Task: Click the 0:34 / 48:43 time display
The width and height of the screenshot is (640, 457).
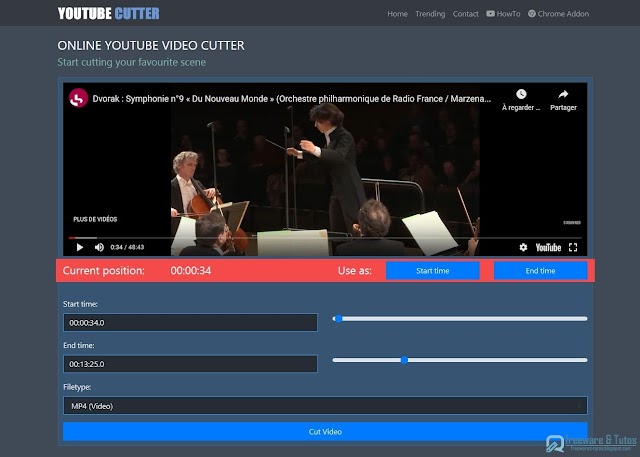Action: (x=127, y=247)
